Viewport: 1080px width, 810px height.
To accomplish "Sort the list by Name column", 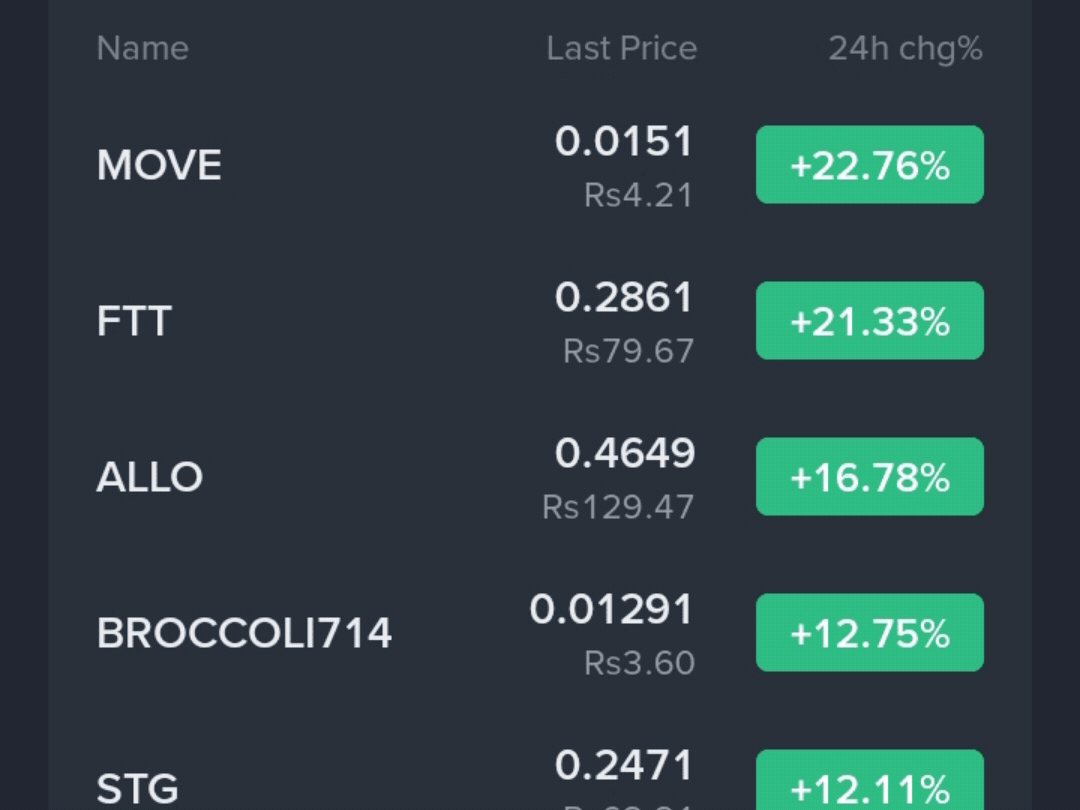I will 143,48.
